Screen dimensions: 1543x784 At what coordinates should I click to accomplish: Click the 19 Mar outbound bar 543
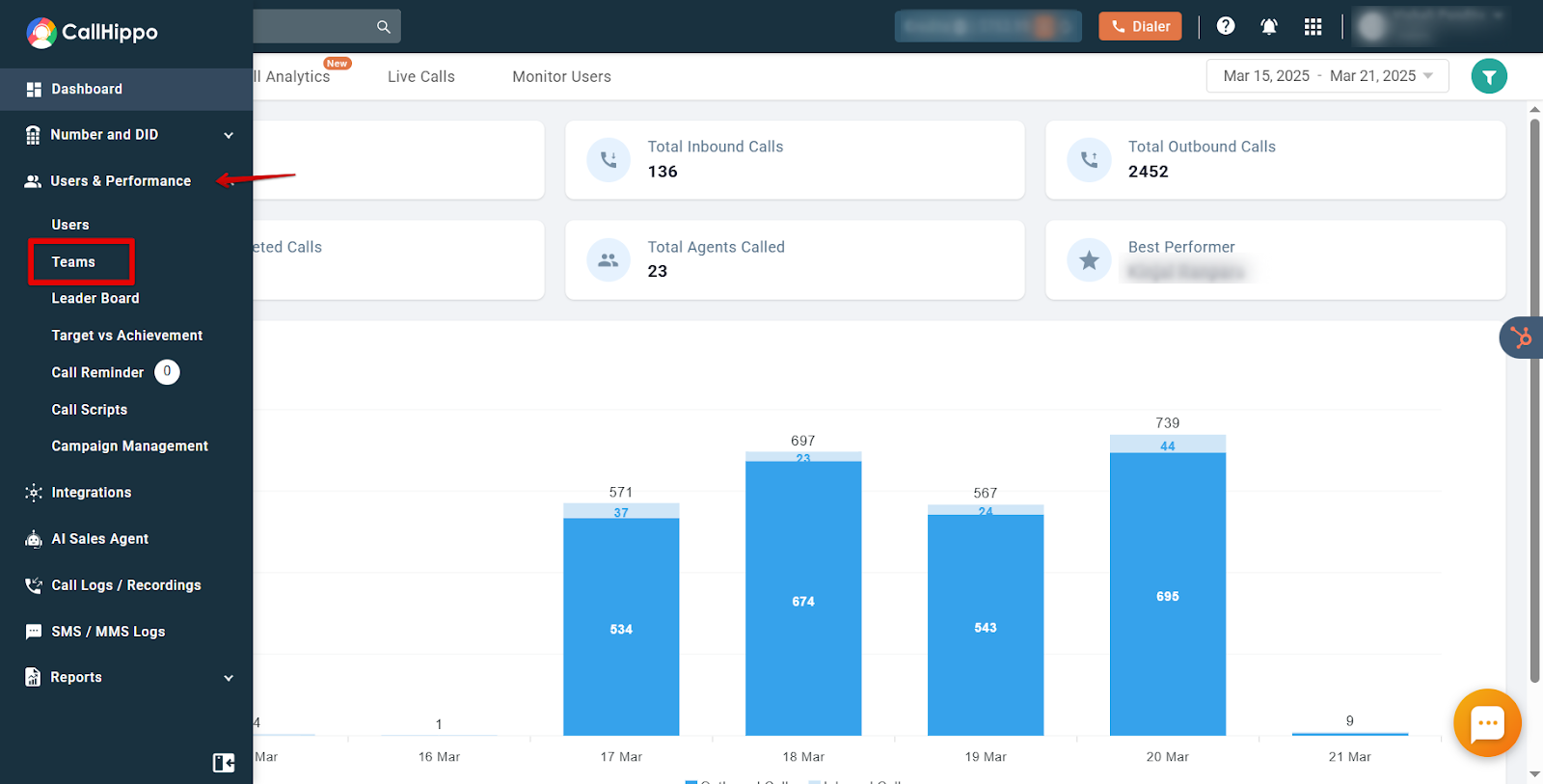click(986, 625)
